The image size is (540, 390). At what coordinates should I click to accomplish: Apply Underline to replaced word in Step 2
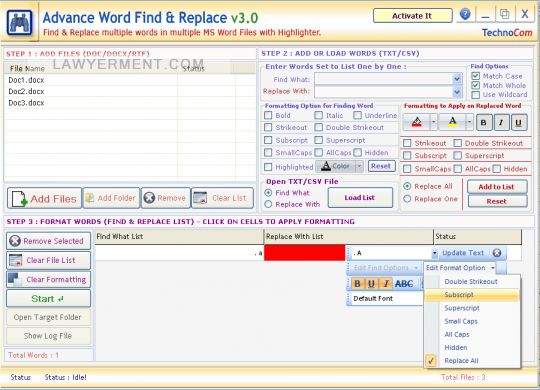click(x=519, y=123)
